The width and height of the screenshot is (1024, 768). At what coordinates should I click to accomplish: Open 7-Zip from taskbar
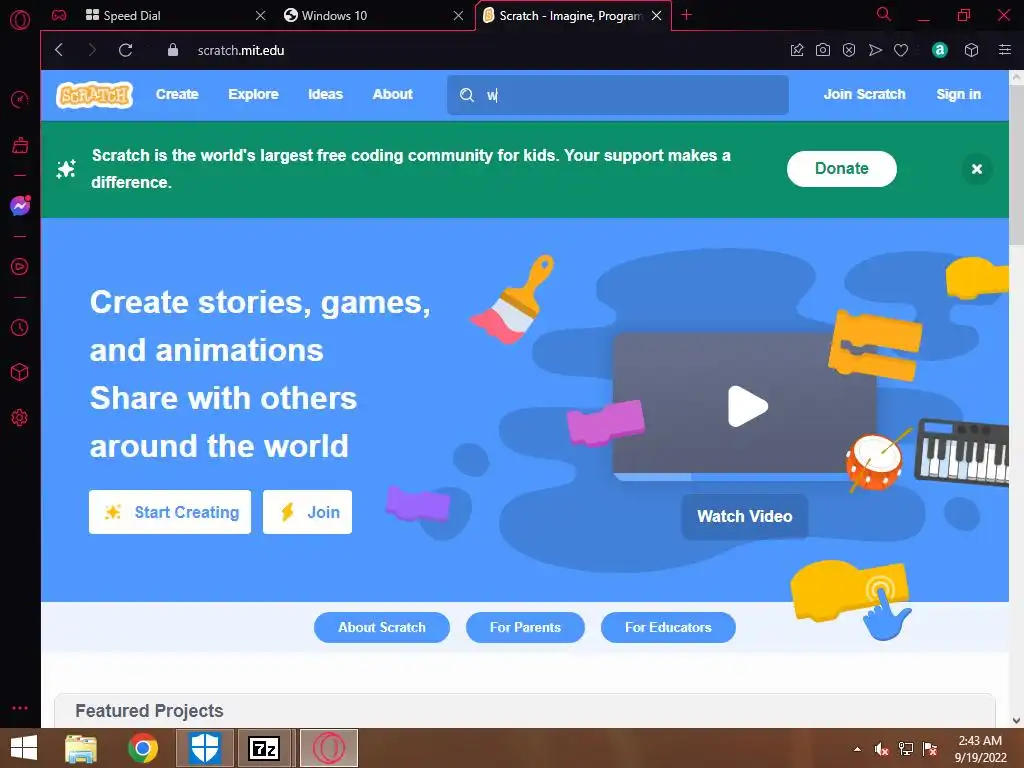[x=264, y=748]
